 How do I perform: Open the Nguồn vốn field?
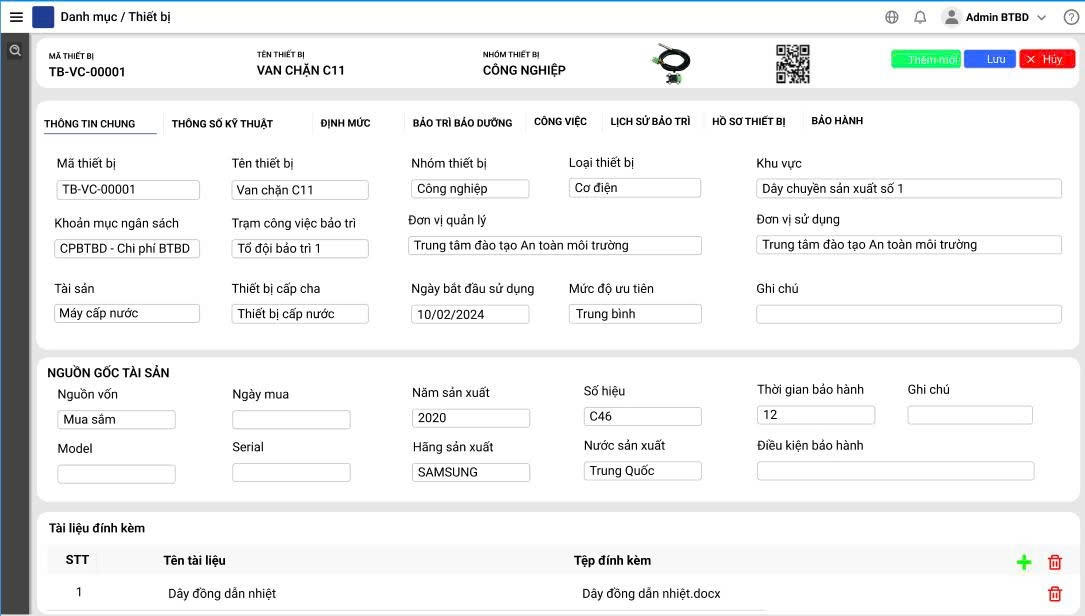click(116, 420)
